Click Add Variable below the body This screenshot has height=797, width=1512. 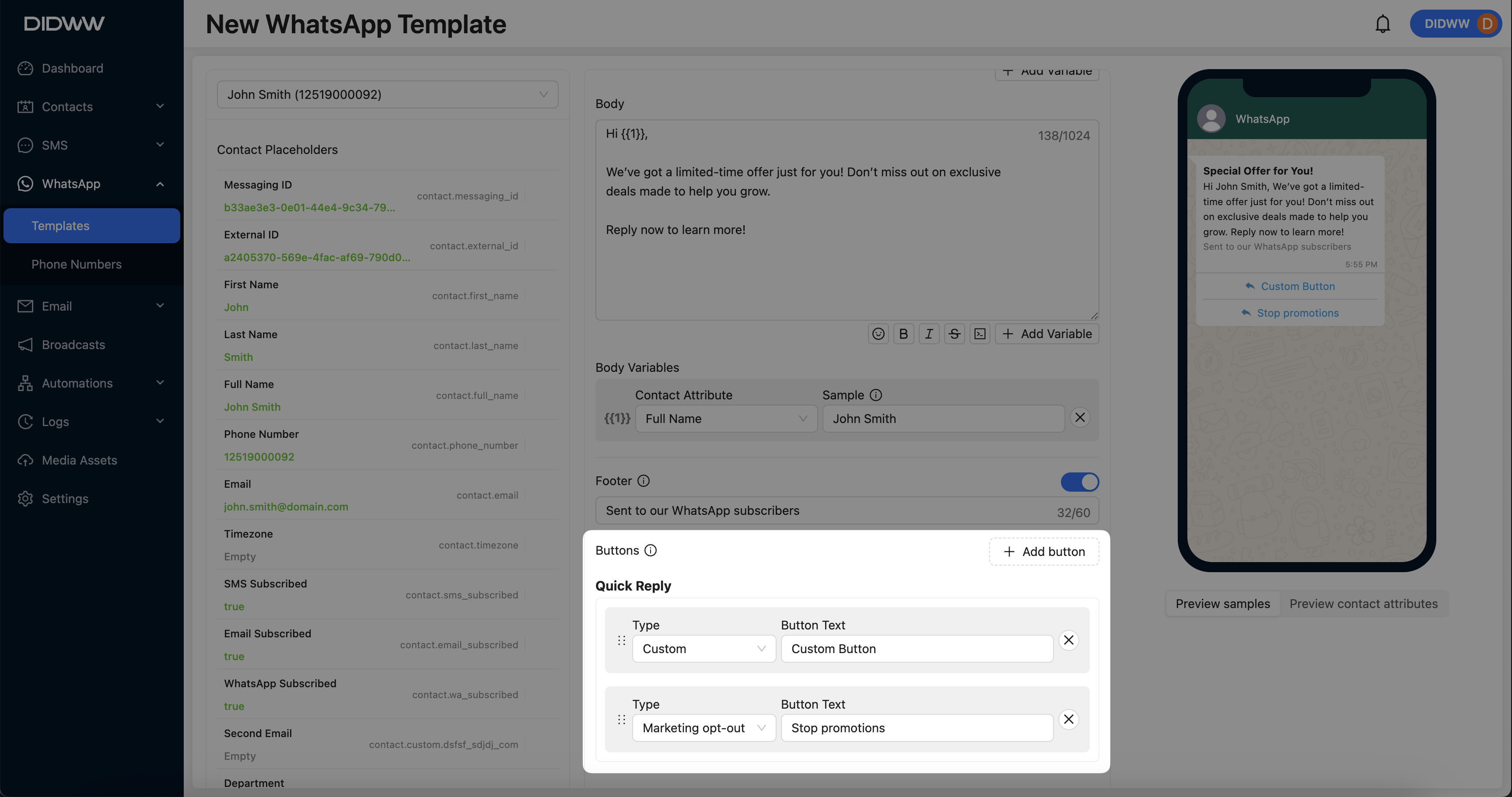pos(1047,334)
